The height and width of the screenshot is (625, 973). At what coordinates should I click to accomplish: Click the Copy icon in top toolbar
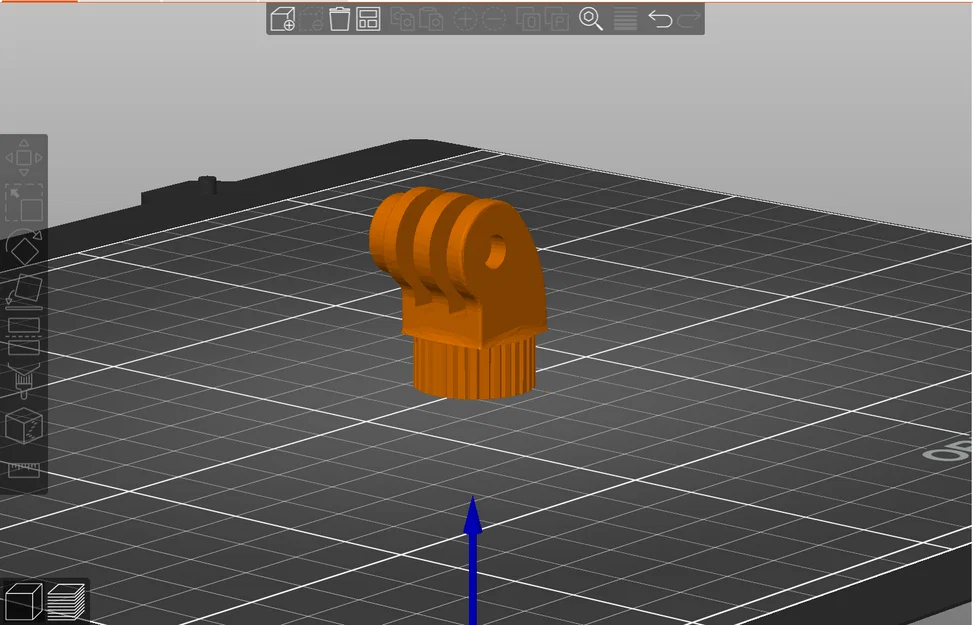[402, 19]
